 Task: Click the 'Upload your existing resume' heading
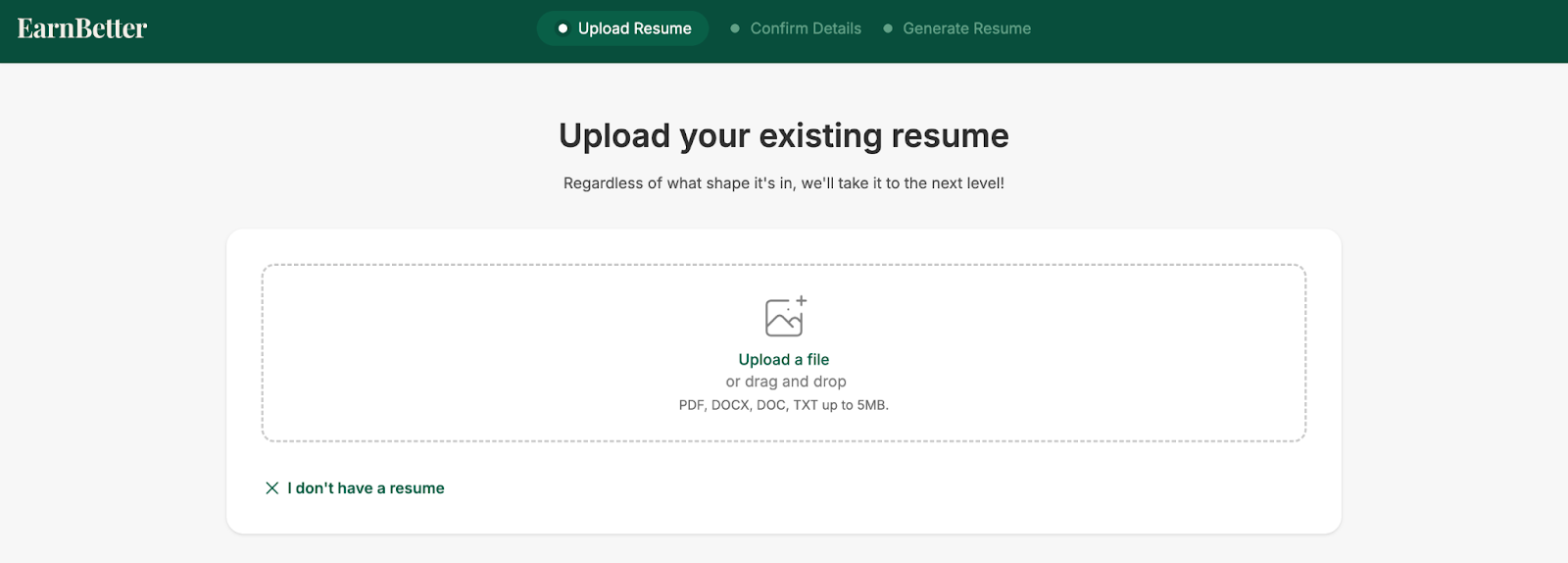click(x=784, y=135)
